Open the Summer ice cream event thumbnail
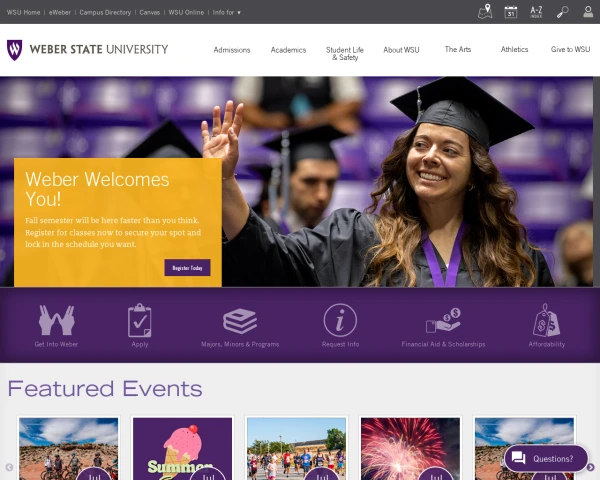The width and height of the screenshot is (600, 480). (182, 449)
